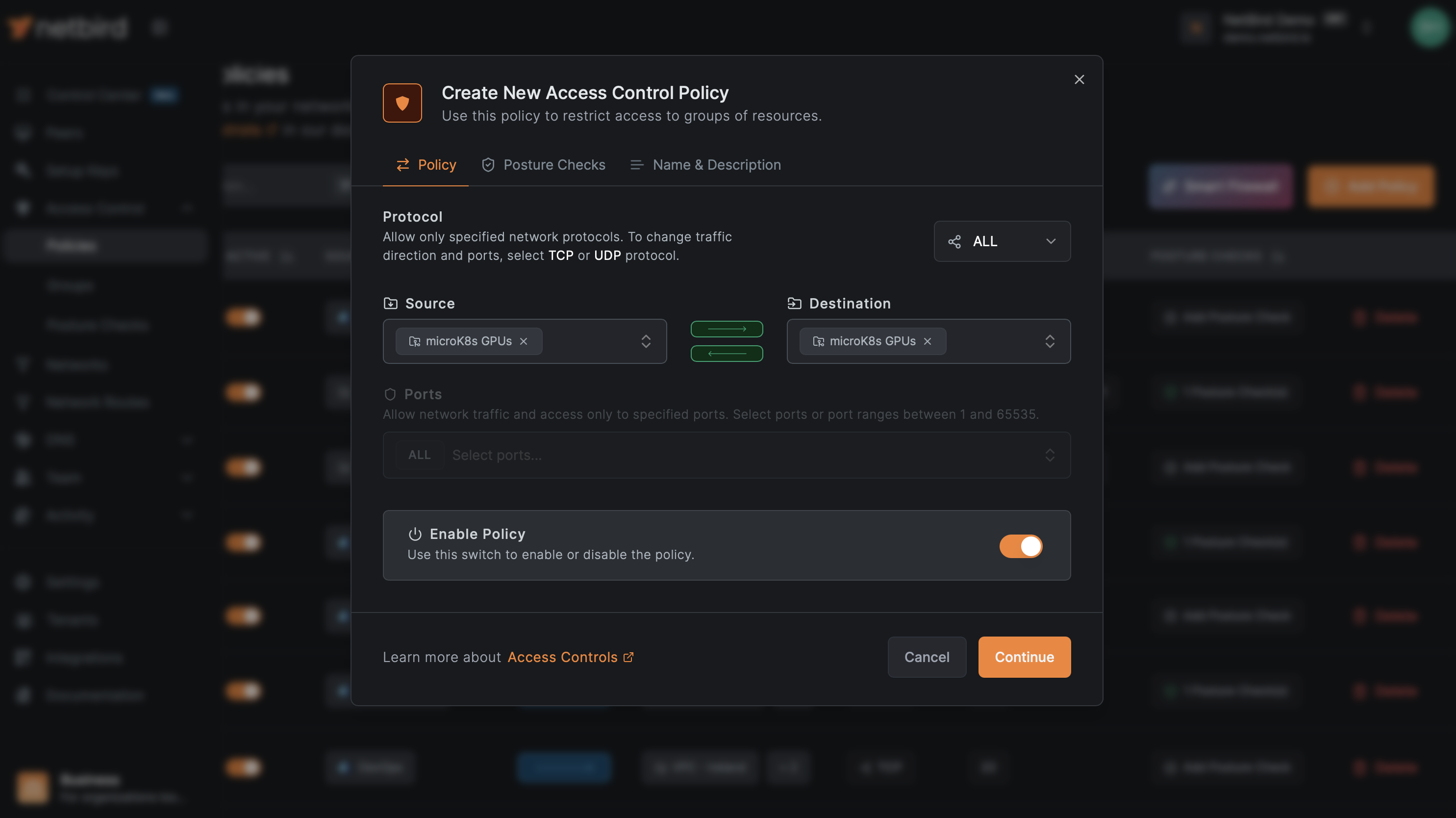Click the Destination folder icon

pos(794,304)
